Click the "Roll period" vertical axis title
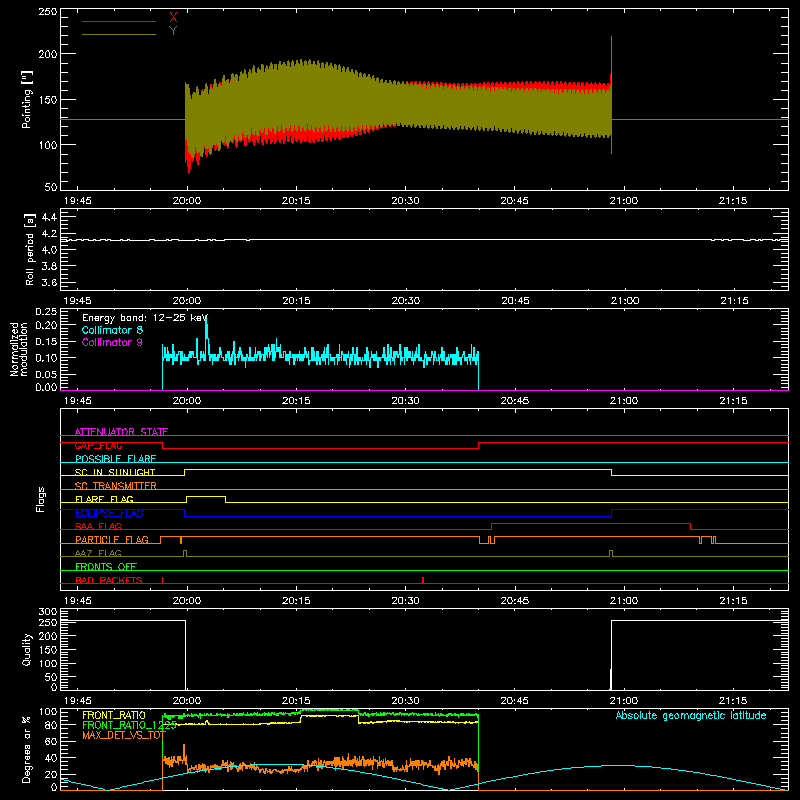This screenshot has height=800, width=800. 29,250
